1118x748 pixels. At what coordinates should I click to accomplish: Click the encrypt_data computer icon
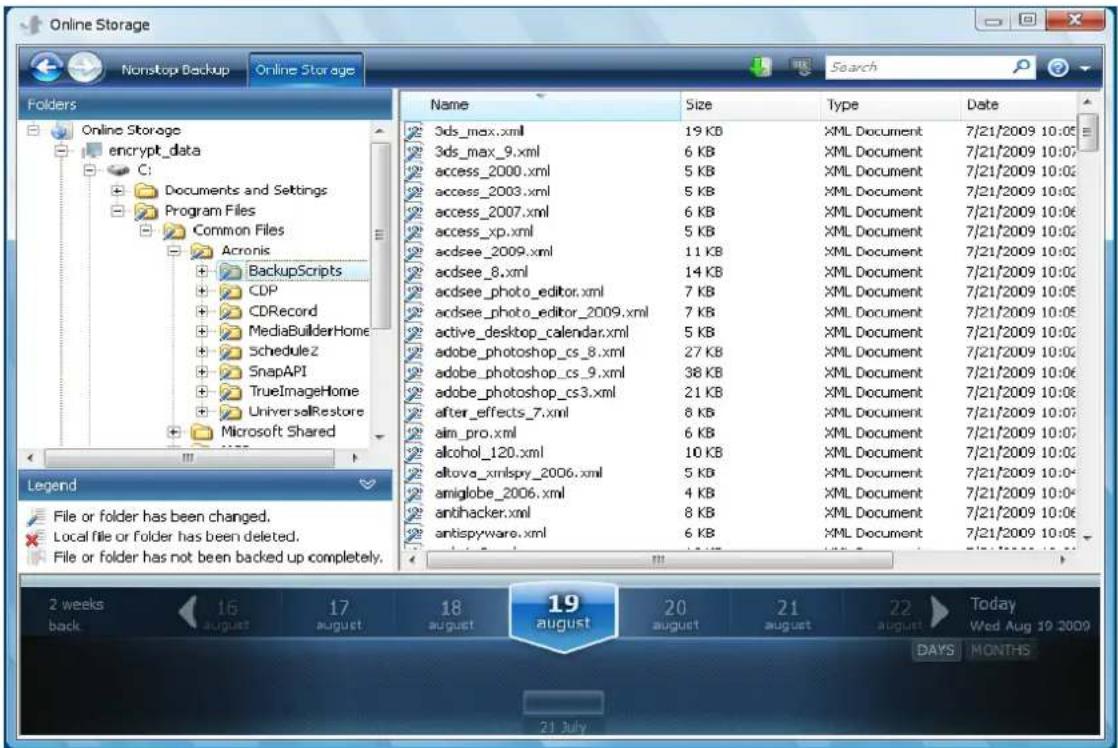pos(92,150)
